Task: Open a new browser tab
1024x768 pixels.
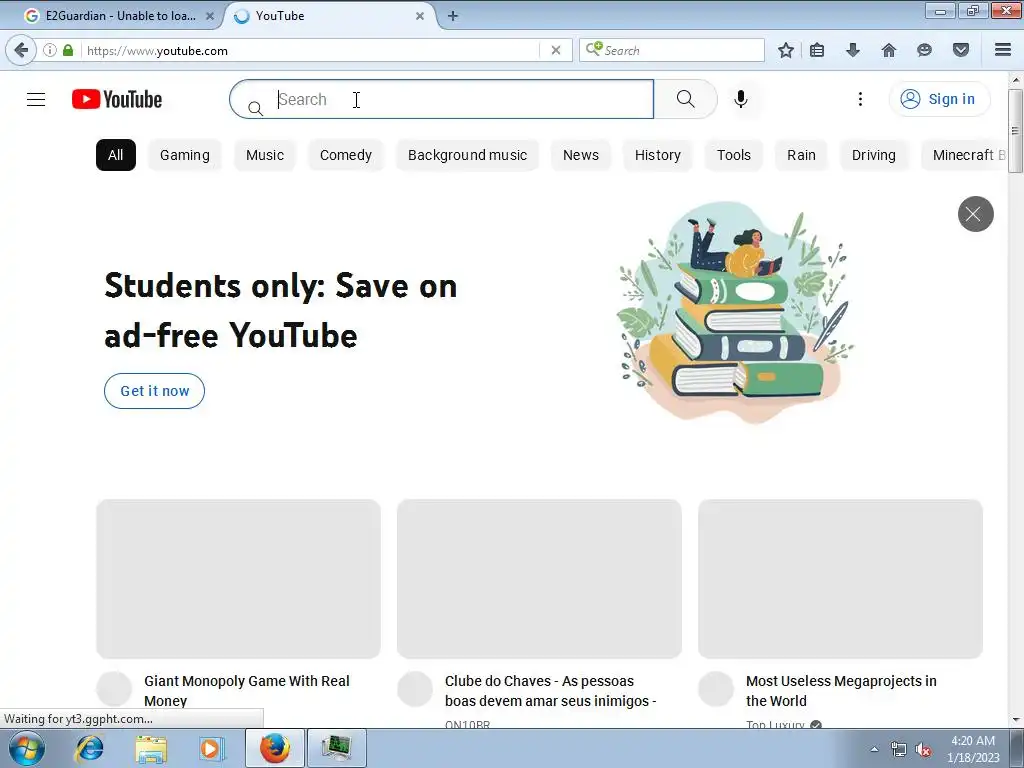Action: tap(453, 16)
